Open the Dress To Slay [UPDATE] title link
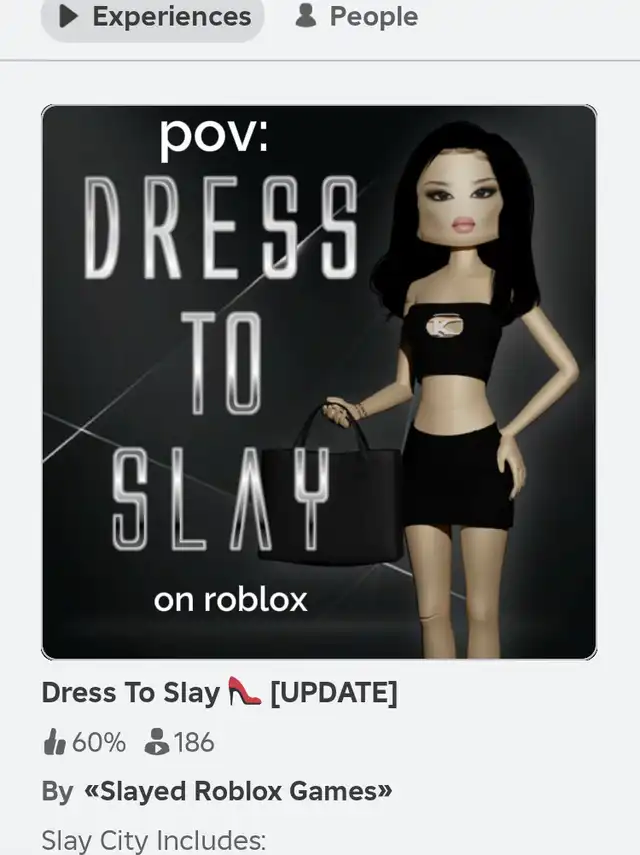Image resolution: width=640 pixels, height=855 pixels. tap(219, 693)
